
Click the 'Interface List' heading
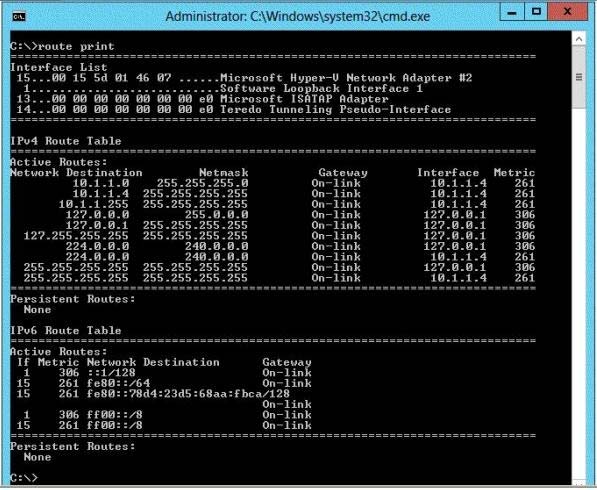pyautogui.click(x=59, y=67)
